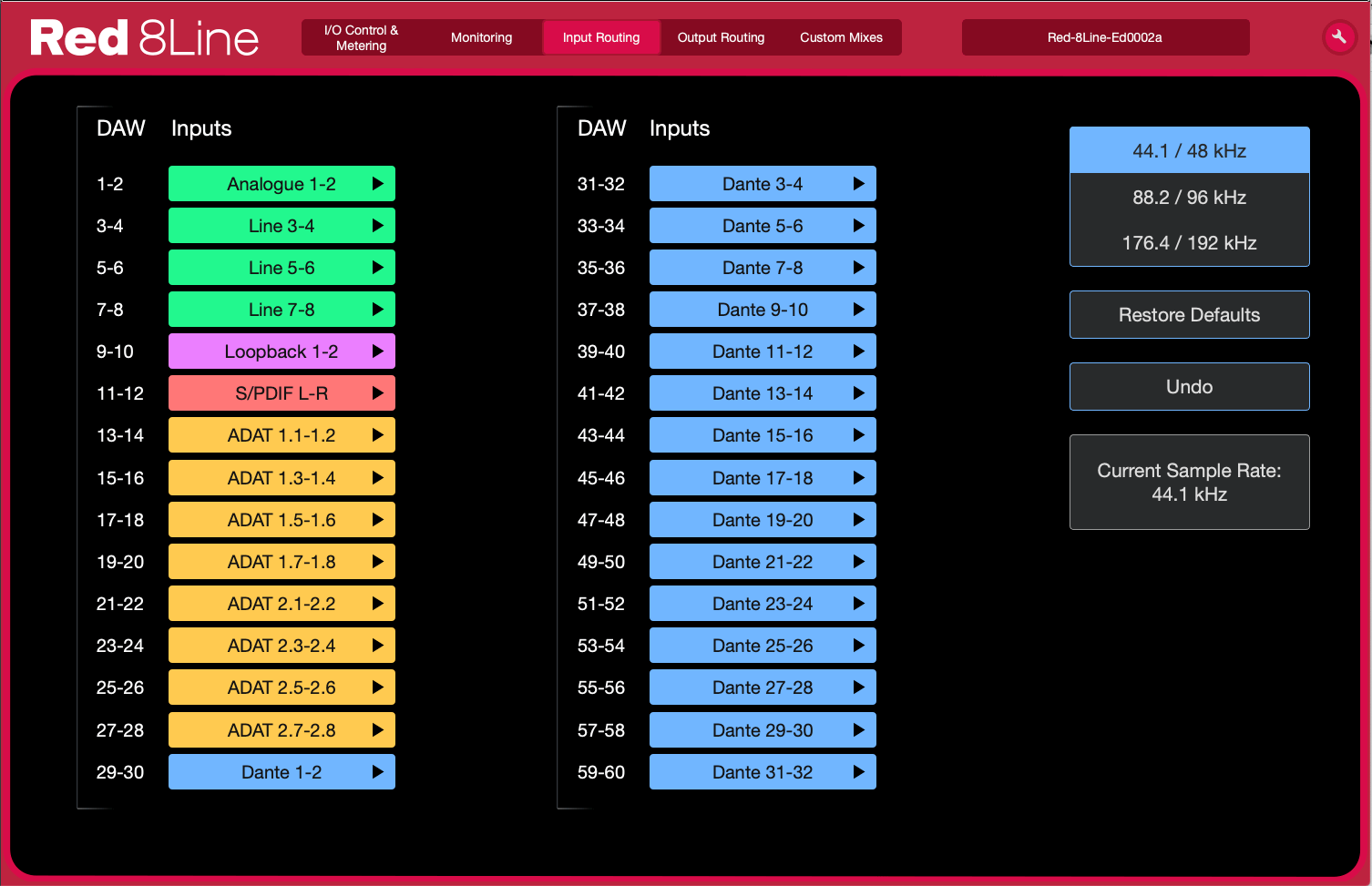Open Line 3-4 input dropdown
Image resolution: width=1372 pixels, height=886 pixels.
pyautogui.click(x=282, y=226)
